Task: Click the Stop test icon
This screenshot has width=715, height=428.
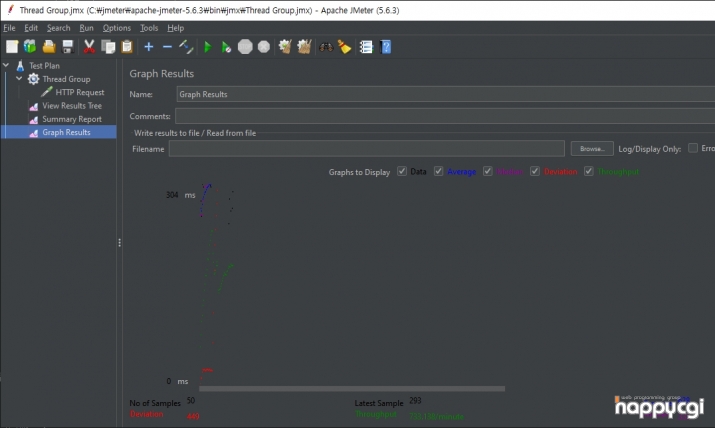Action: click(x=245, y=46)
